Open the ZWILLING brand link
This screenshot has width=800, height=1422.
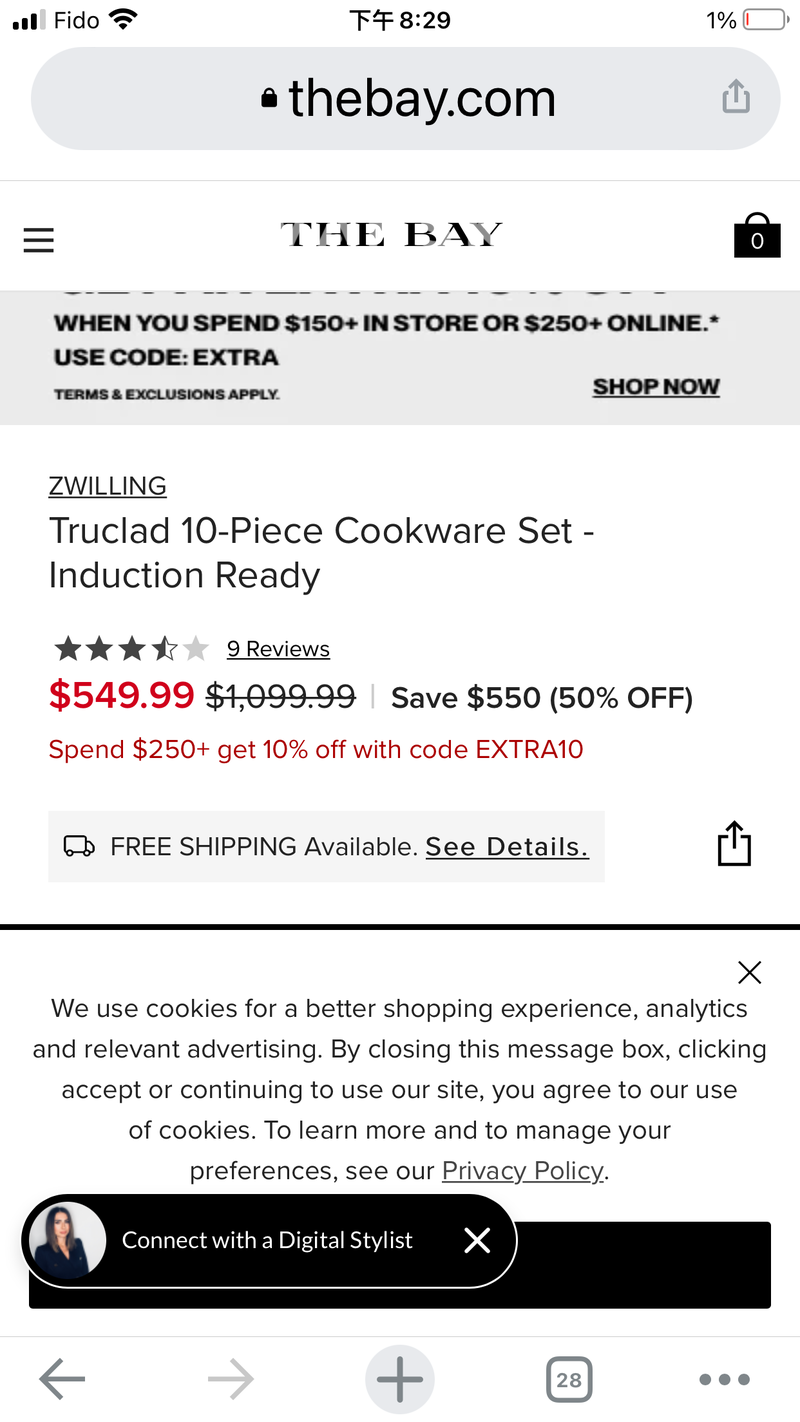(x=107, y=486)
